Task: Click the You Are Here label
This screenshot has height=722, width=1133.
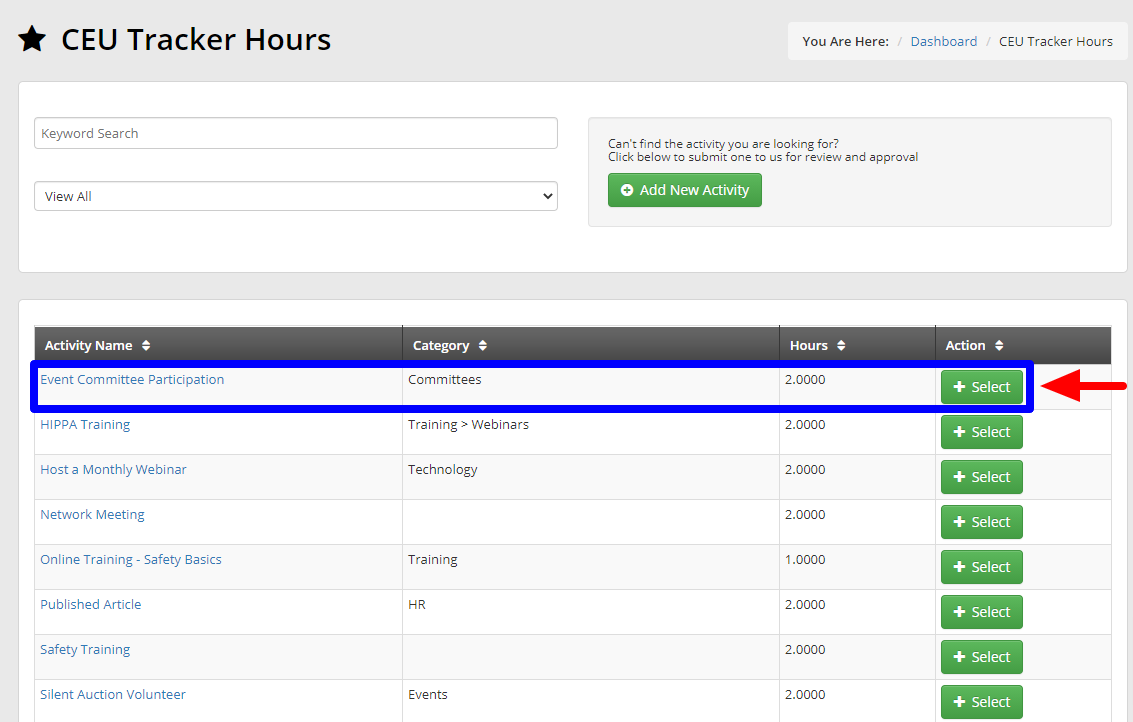Action: click(845, 41)
